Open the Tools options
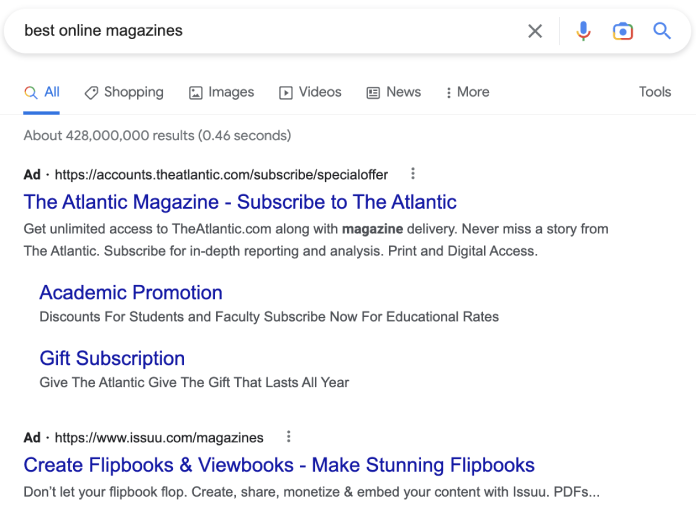 point(655,92)
